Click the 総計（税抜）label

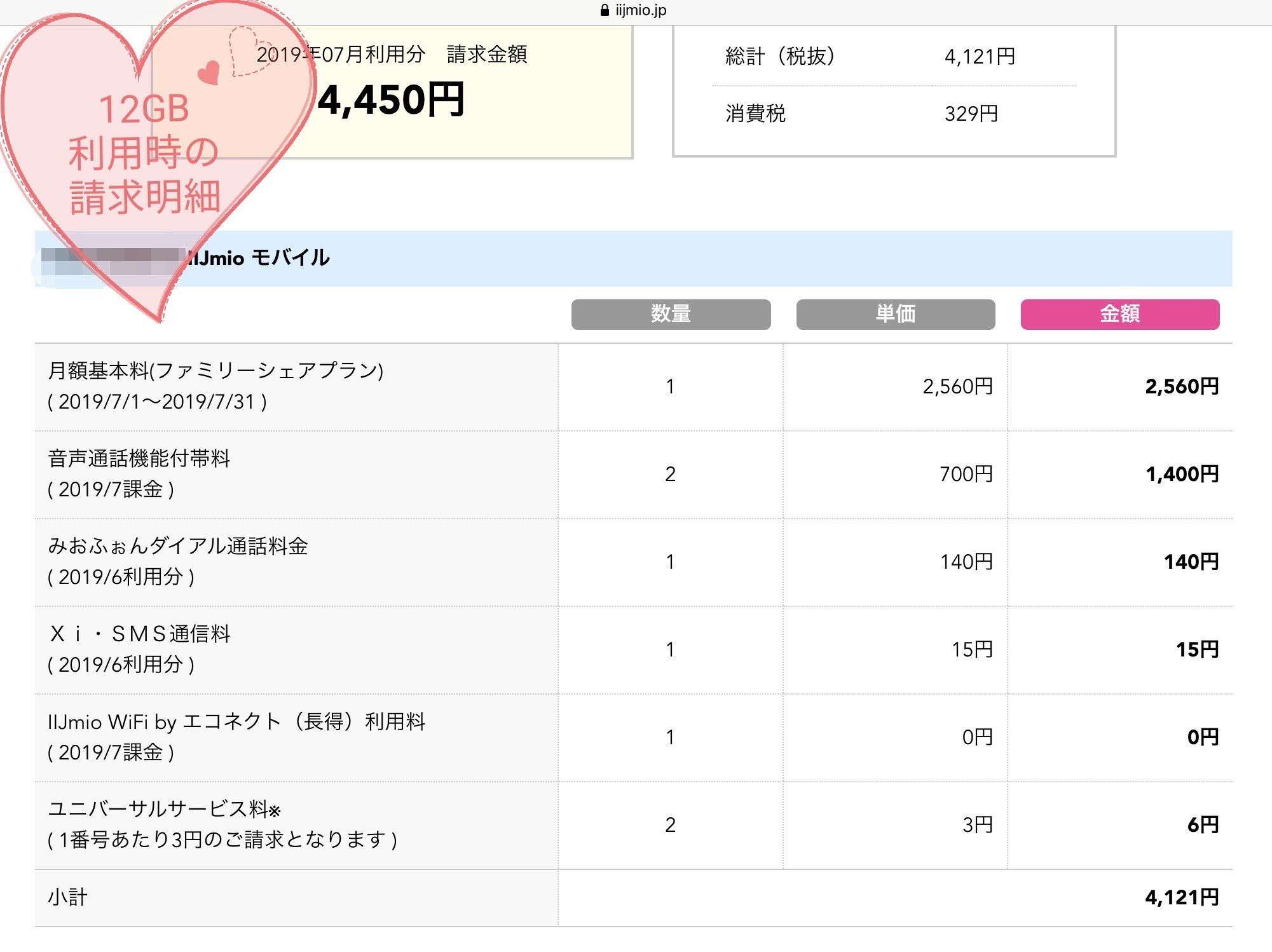[780, 57]
